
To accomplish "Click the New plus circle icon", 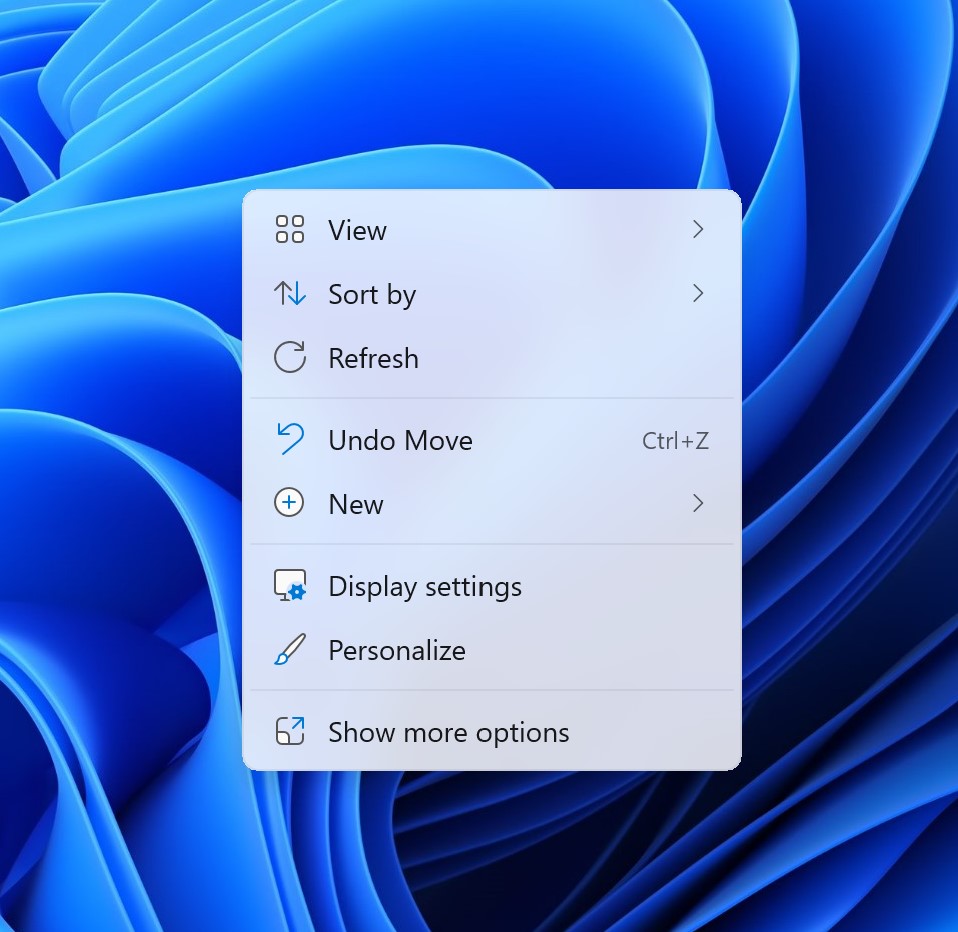I will point(289,503).
